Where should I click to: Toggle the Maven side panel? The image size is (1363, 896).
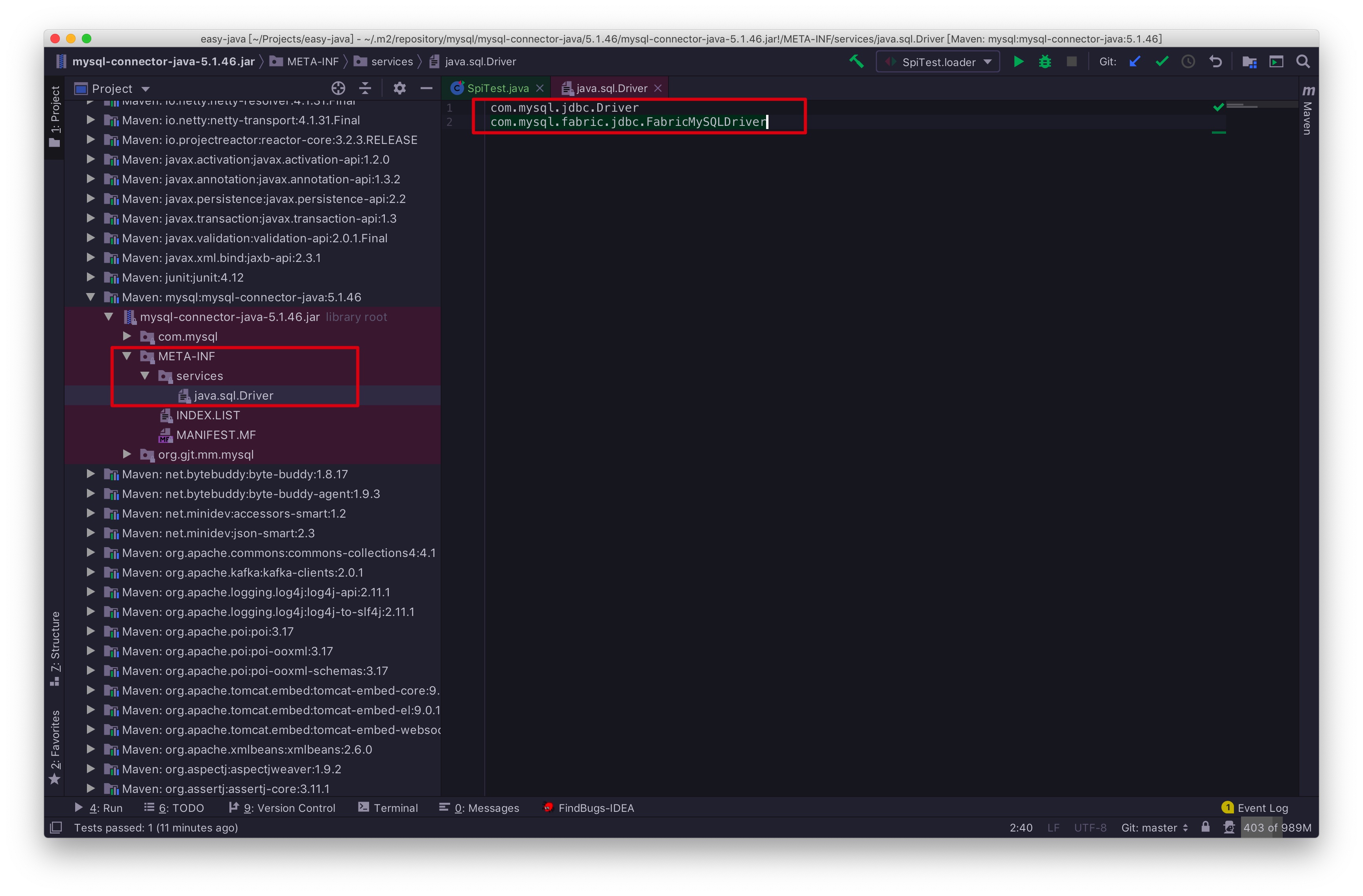[x=1308, y=112]
